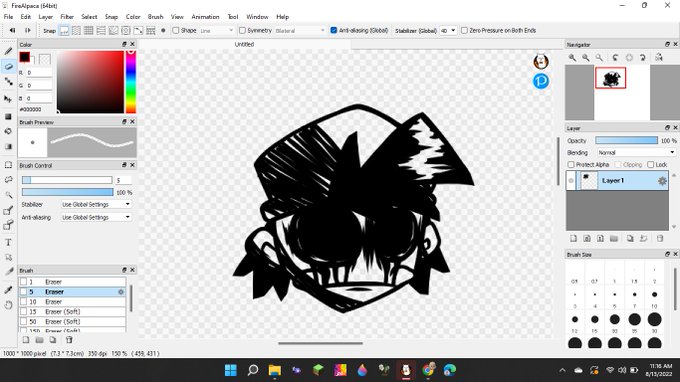
Task: Tick the checkbox of the 10 Eraser brush
Action: point(23,302)
